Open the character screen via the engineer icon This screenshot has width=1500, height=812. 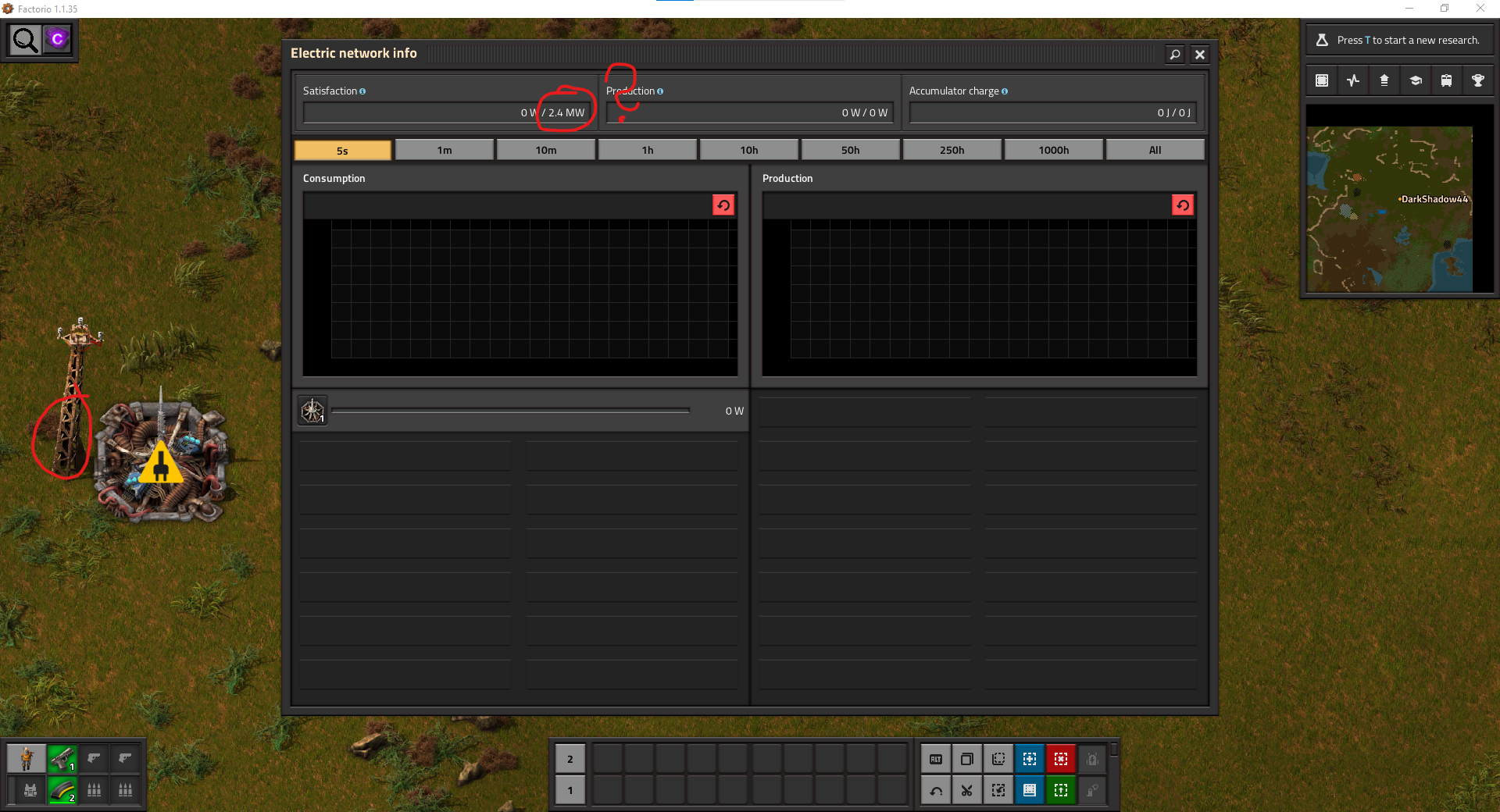pos(28,758)
